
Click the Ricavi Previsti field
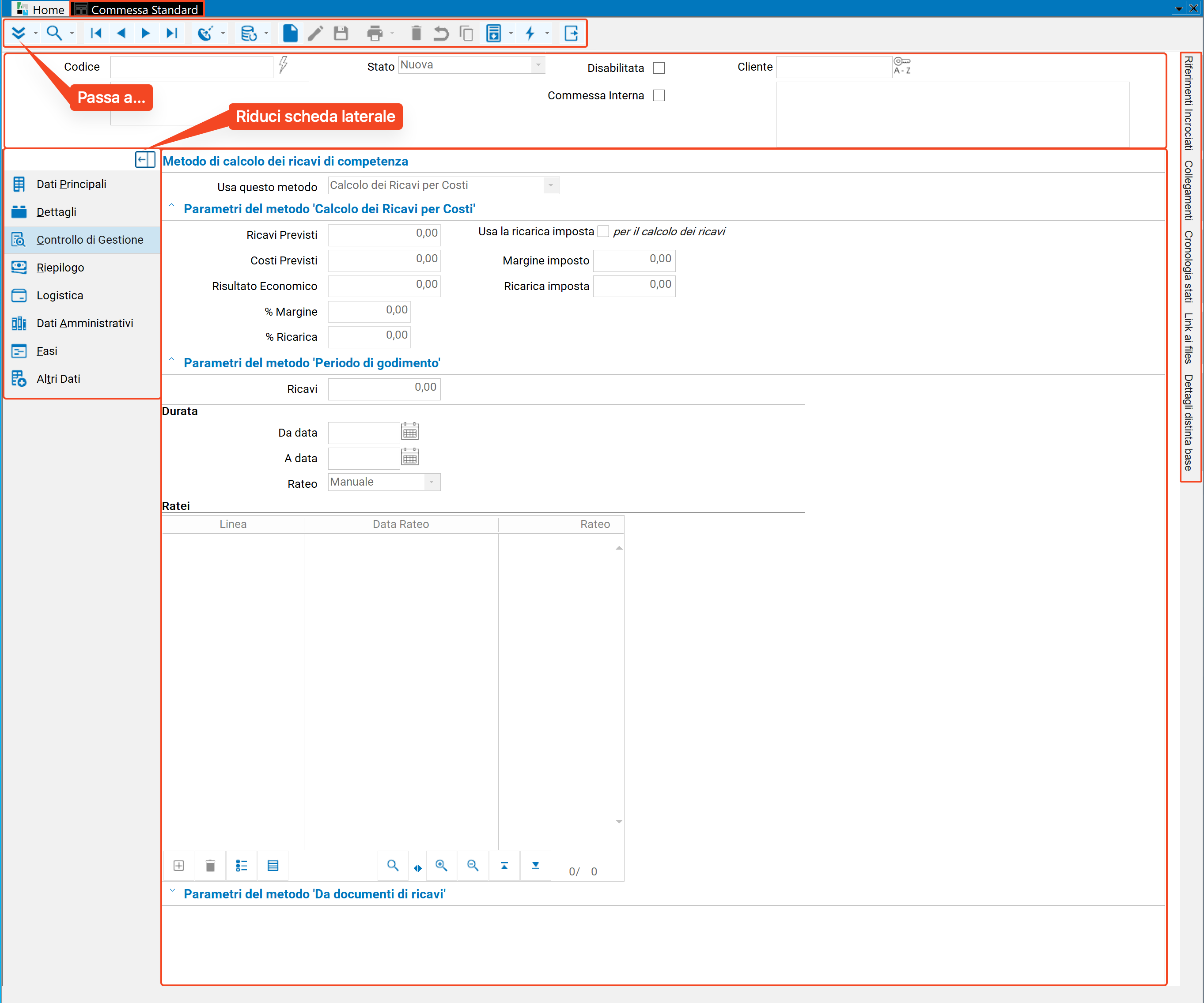pyautogui.click(x=384, y=234)
